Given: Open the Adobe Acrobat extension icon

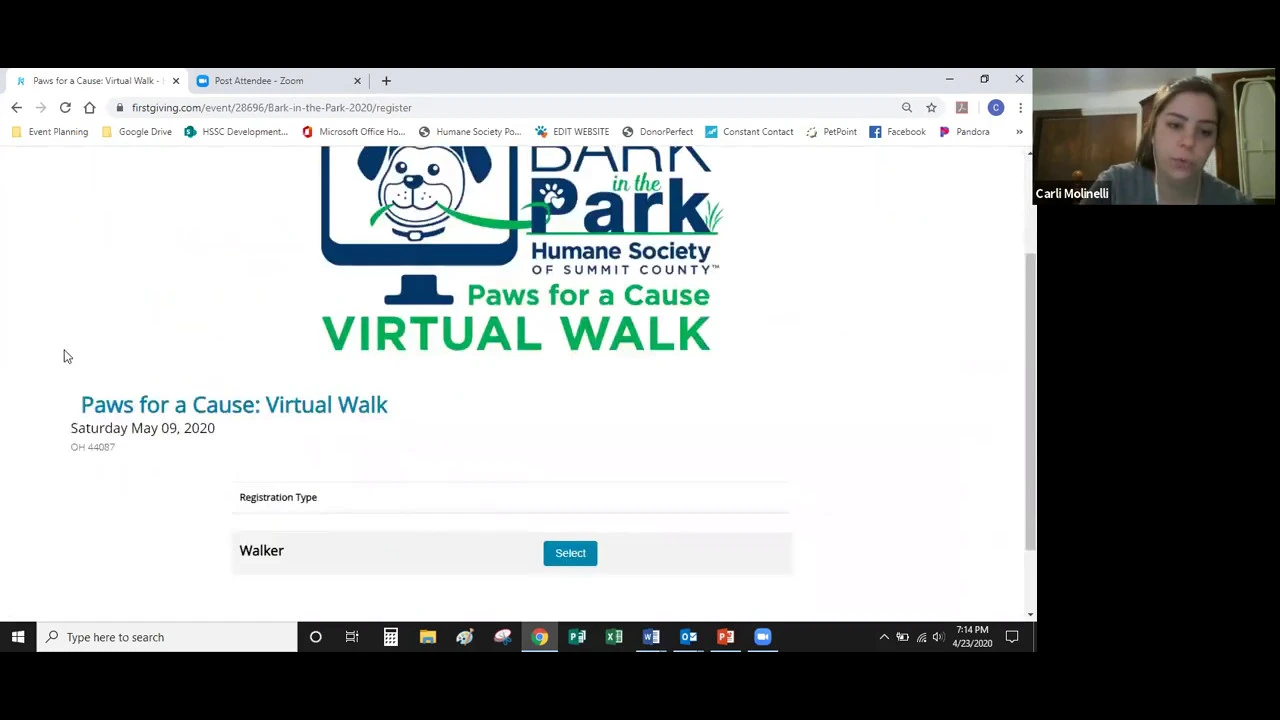Looking at the screenshot, I should tap(962, 107).
